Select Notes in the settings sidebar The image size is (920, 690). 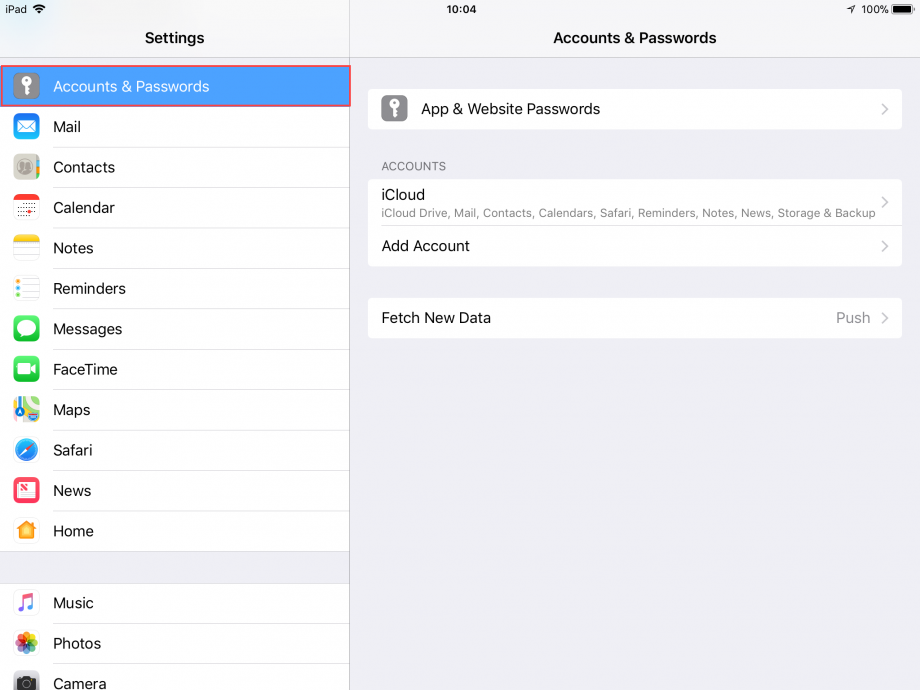point(73,248)
